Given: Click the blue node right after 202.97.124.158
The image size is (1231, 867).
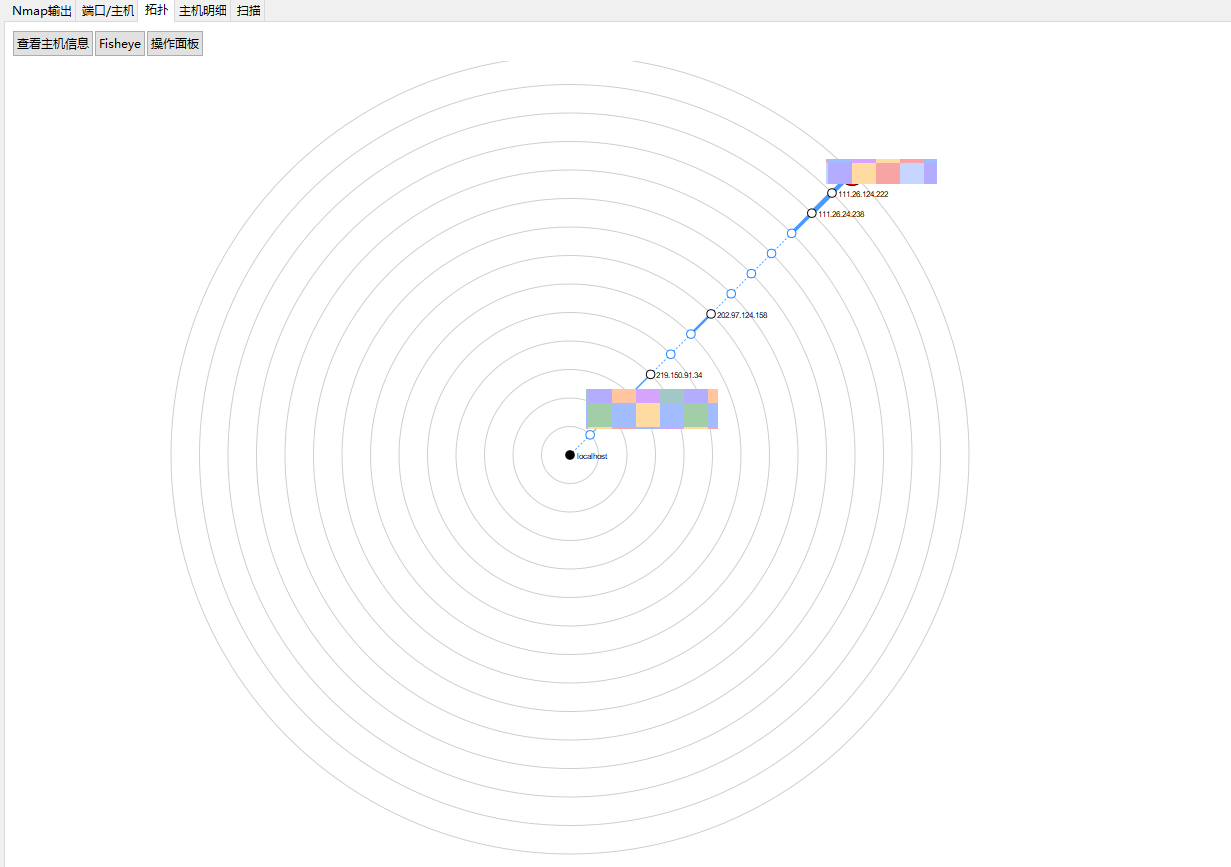Looking at the screenshot, I should click(731, 294).
